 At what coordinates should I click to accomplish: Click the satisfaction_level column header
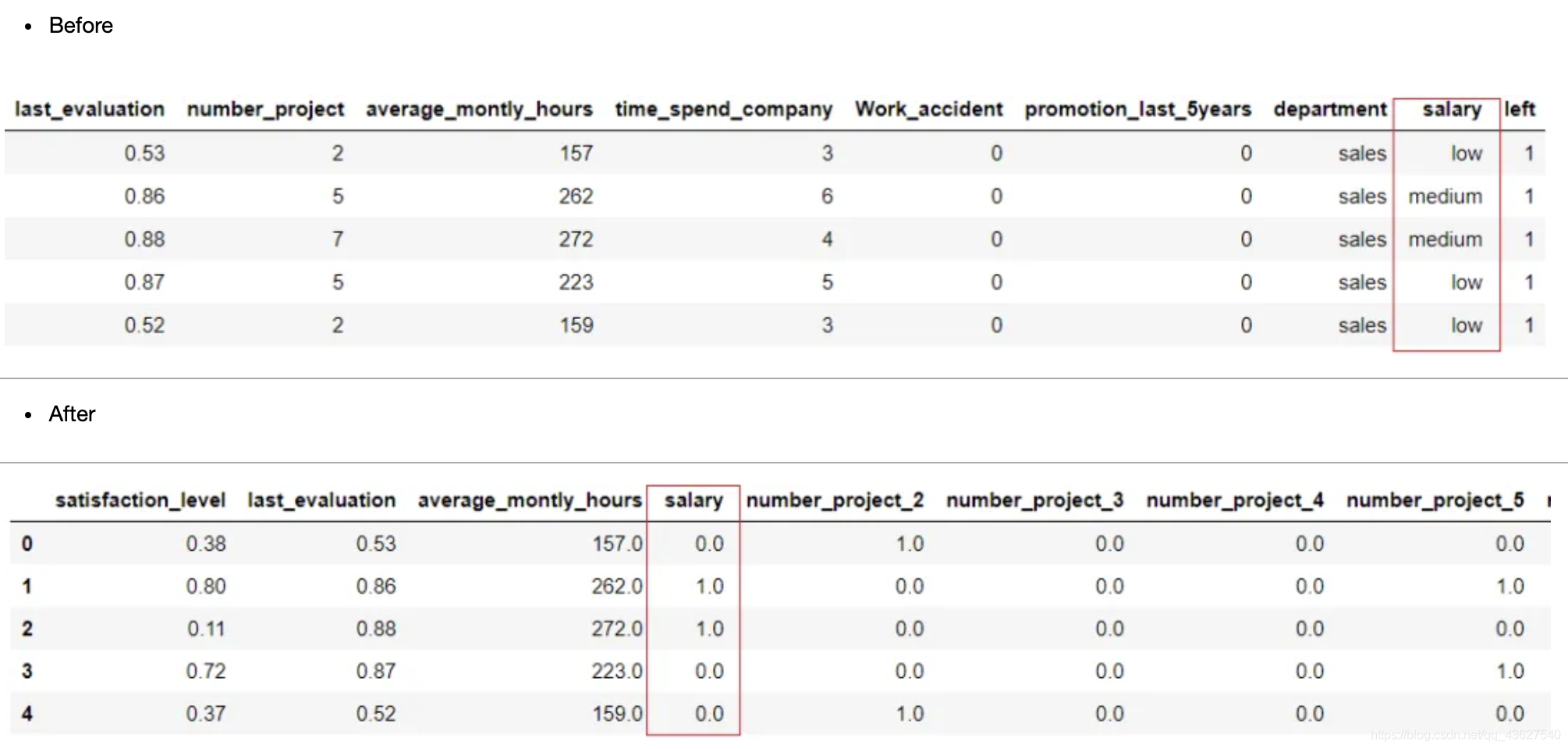tap(140, 500)
